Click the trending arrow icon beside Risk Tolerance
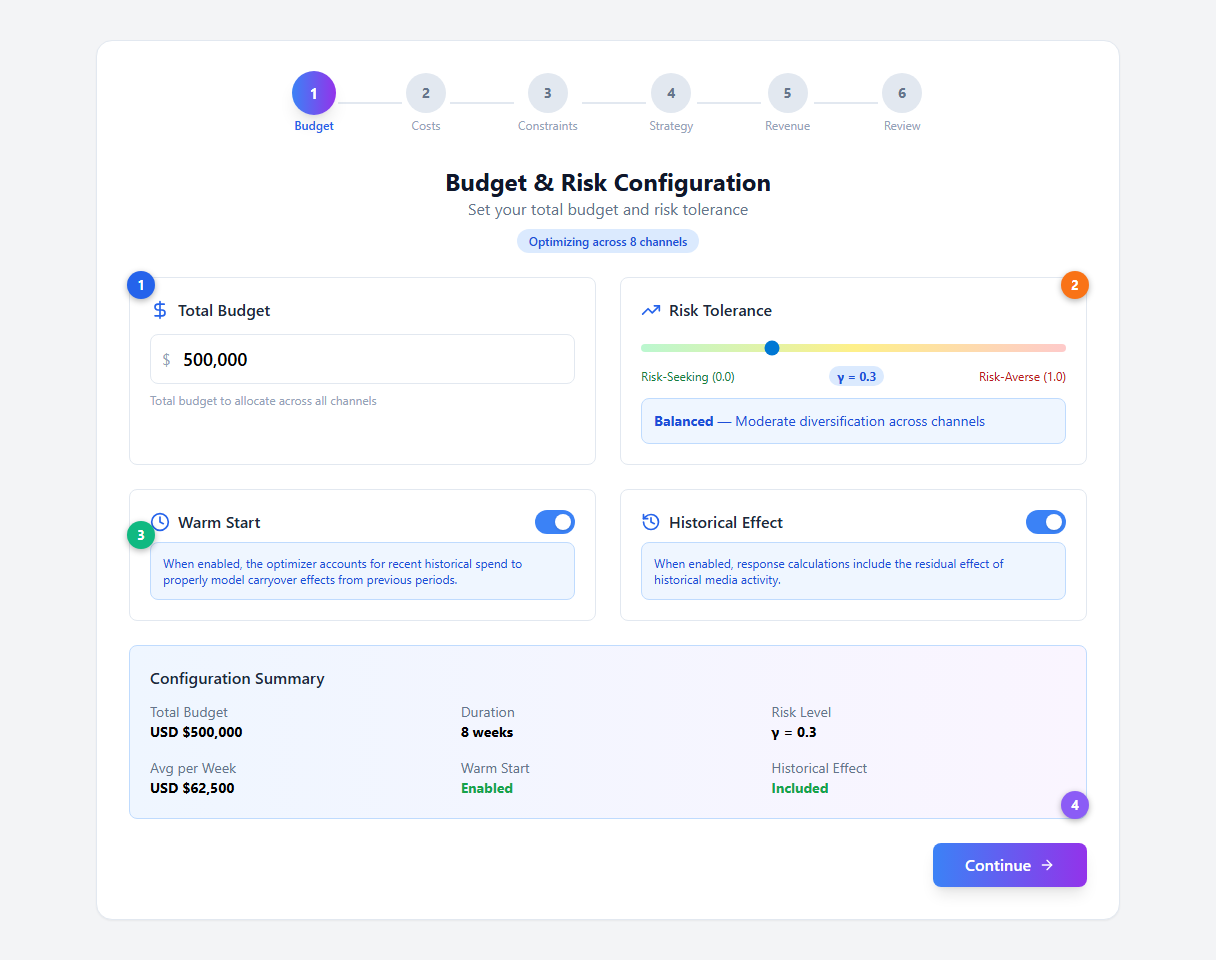Image resolution: width=1216 pixels, height=960 pixels. coord(651,310)
